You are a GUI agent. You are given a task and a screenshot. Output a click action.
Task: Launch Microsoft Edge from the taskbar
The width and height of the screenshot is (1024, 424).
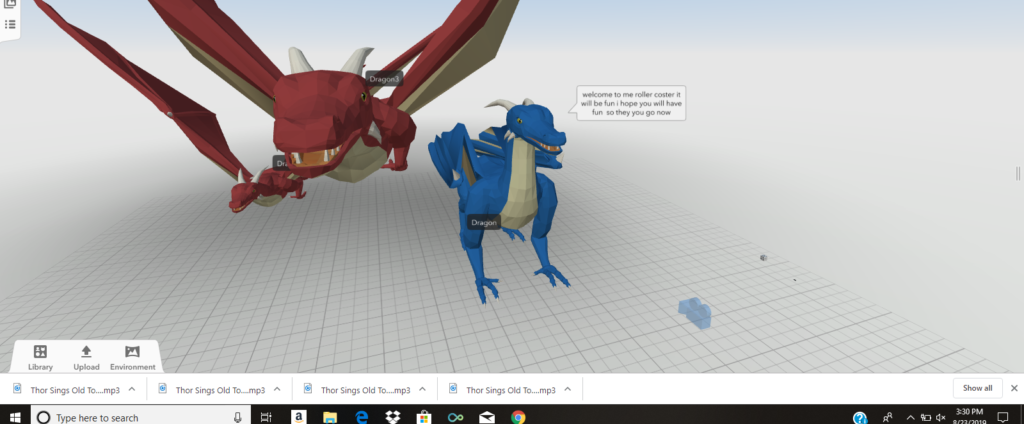click(361, 417)
